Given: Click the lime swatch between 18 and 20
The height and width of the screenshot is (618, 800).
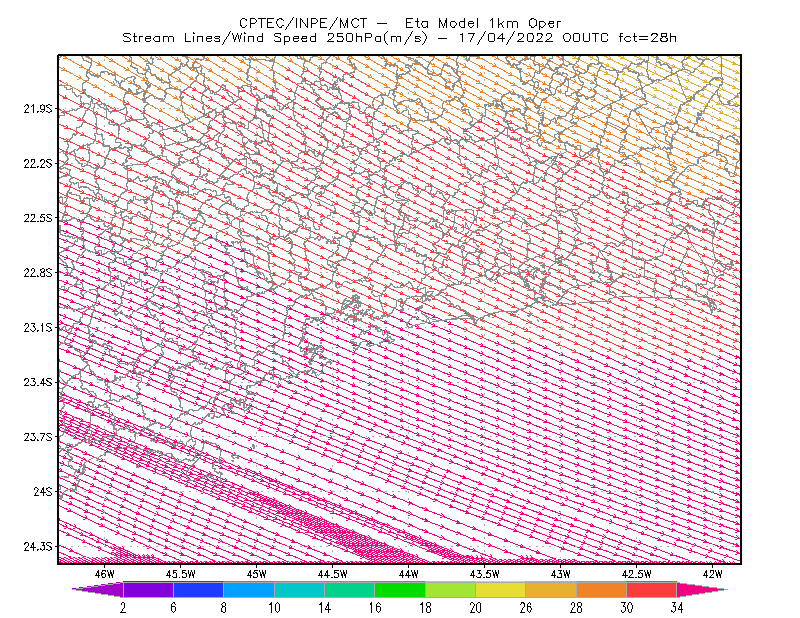Looking at the screenshot, I should (x=450, y=589).
